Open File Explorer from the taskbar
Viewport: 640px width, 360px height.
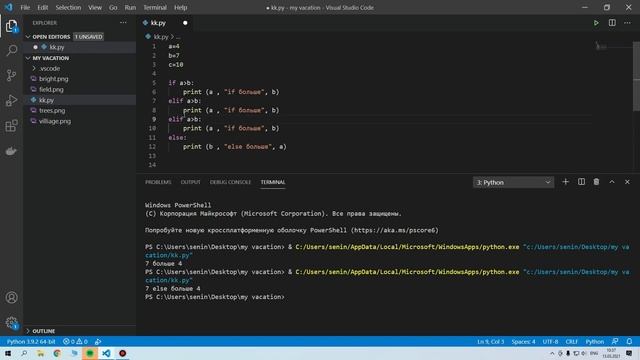pos(40,353)
